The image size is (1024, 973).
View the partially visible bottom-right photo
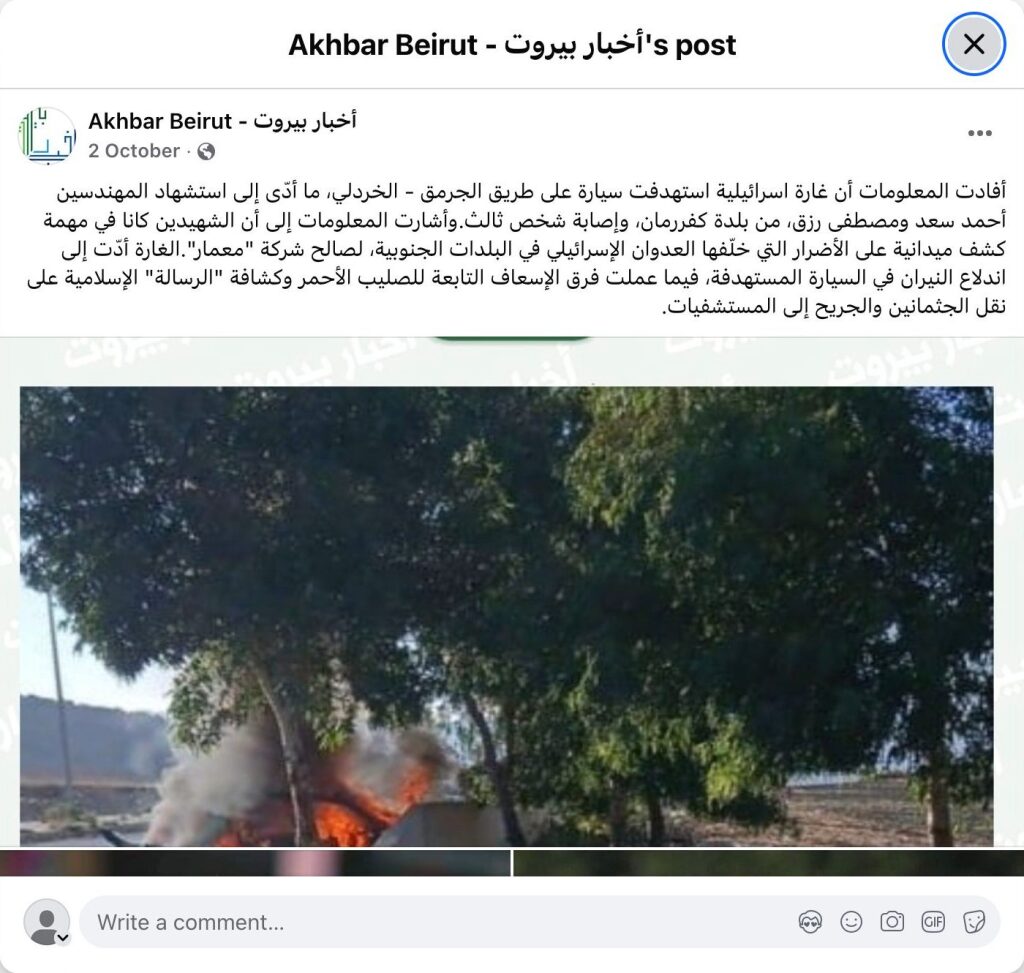[x=769, y=863]
